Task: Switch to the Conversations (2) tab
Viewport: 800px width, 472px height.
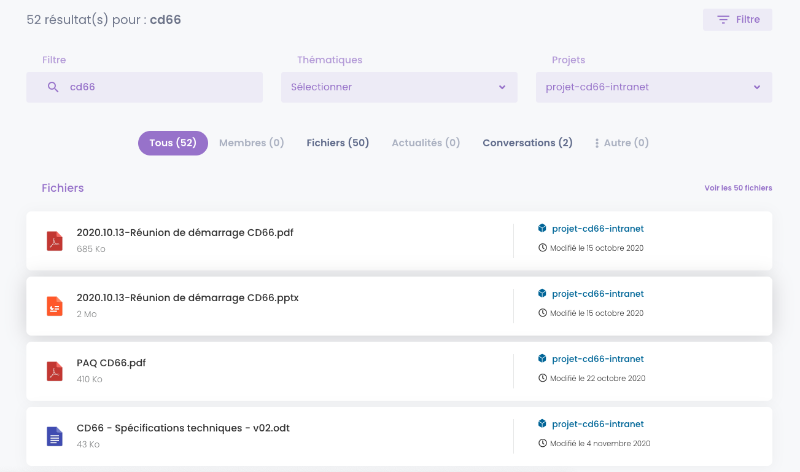Action: pyautogui.click(x=528, y=143)
